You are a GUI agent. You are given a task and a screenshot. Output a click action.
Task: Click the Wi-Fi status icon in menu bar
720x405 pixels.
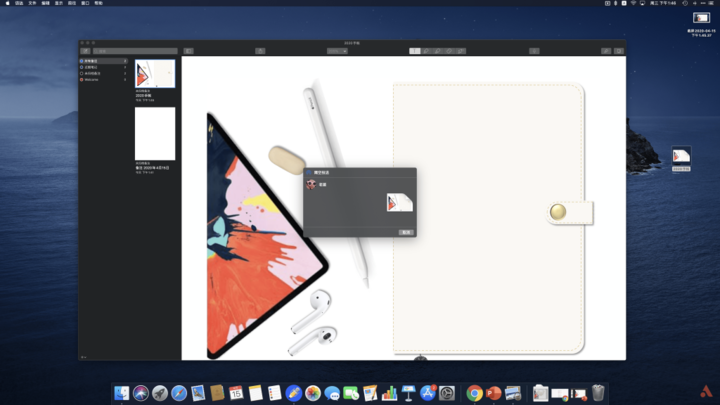pyautogui.click(x=633, y=3)
